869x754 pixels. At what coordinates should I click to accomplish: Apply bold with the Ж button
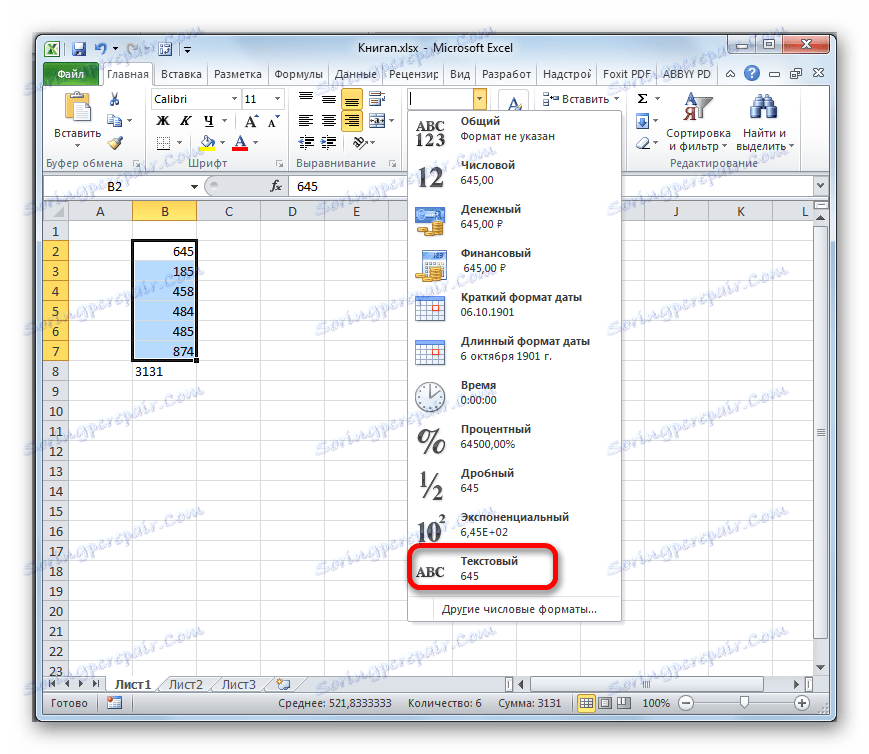click(162, 121)
